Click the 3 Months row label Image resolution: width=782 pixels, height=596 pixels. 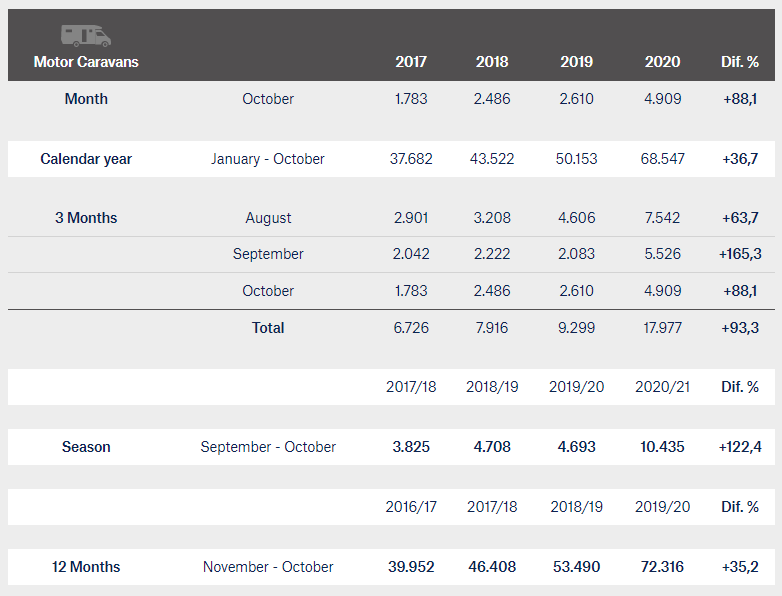pos(86,218)
